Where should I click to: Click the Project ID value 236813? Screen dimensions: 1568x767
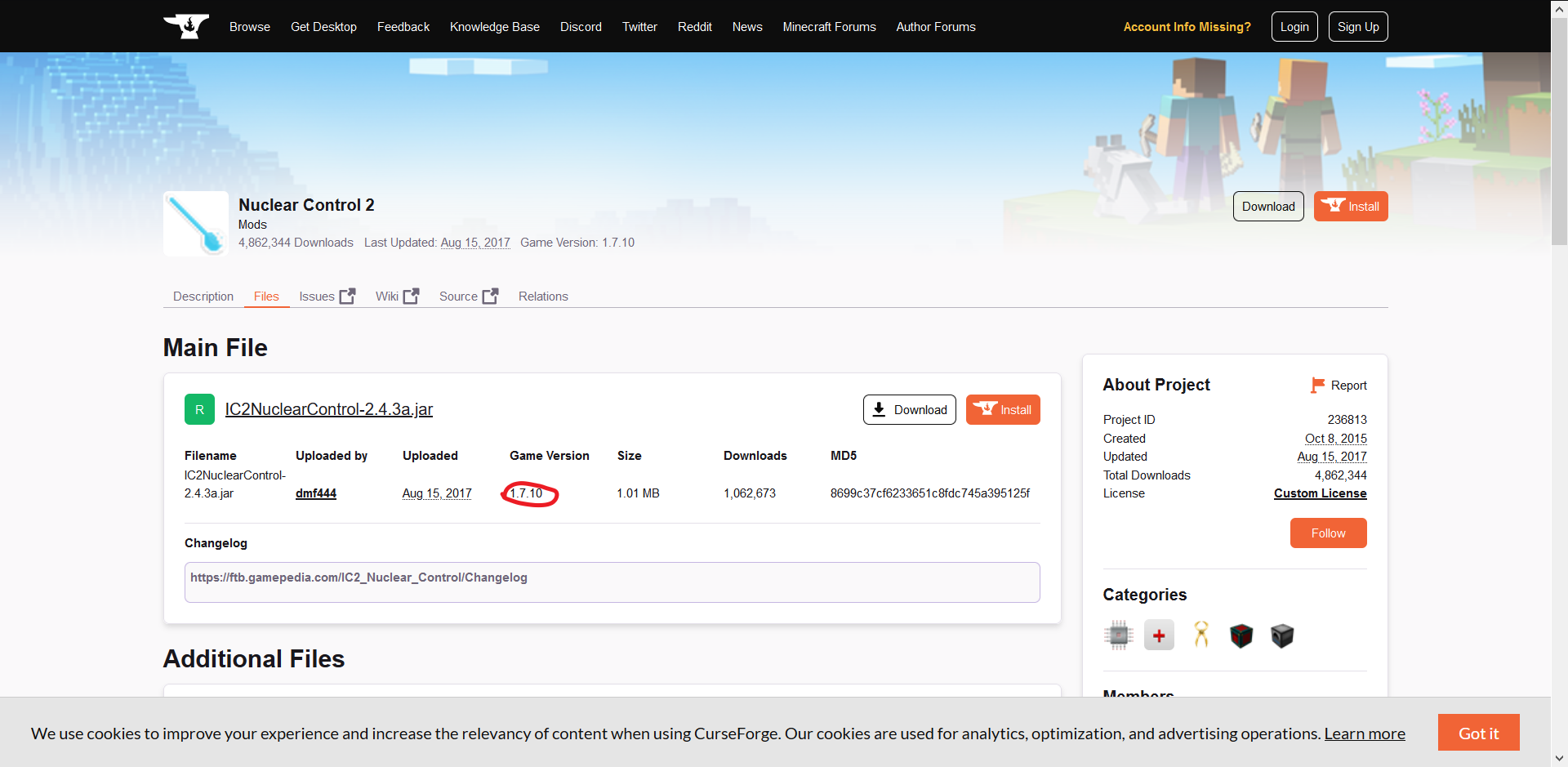click(1347, 420)
